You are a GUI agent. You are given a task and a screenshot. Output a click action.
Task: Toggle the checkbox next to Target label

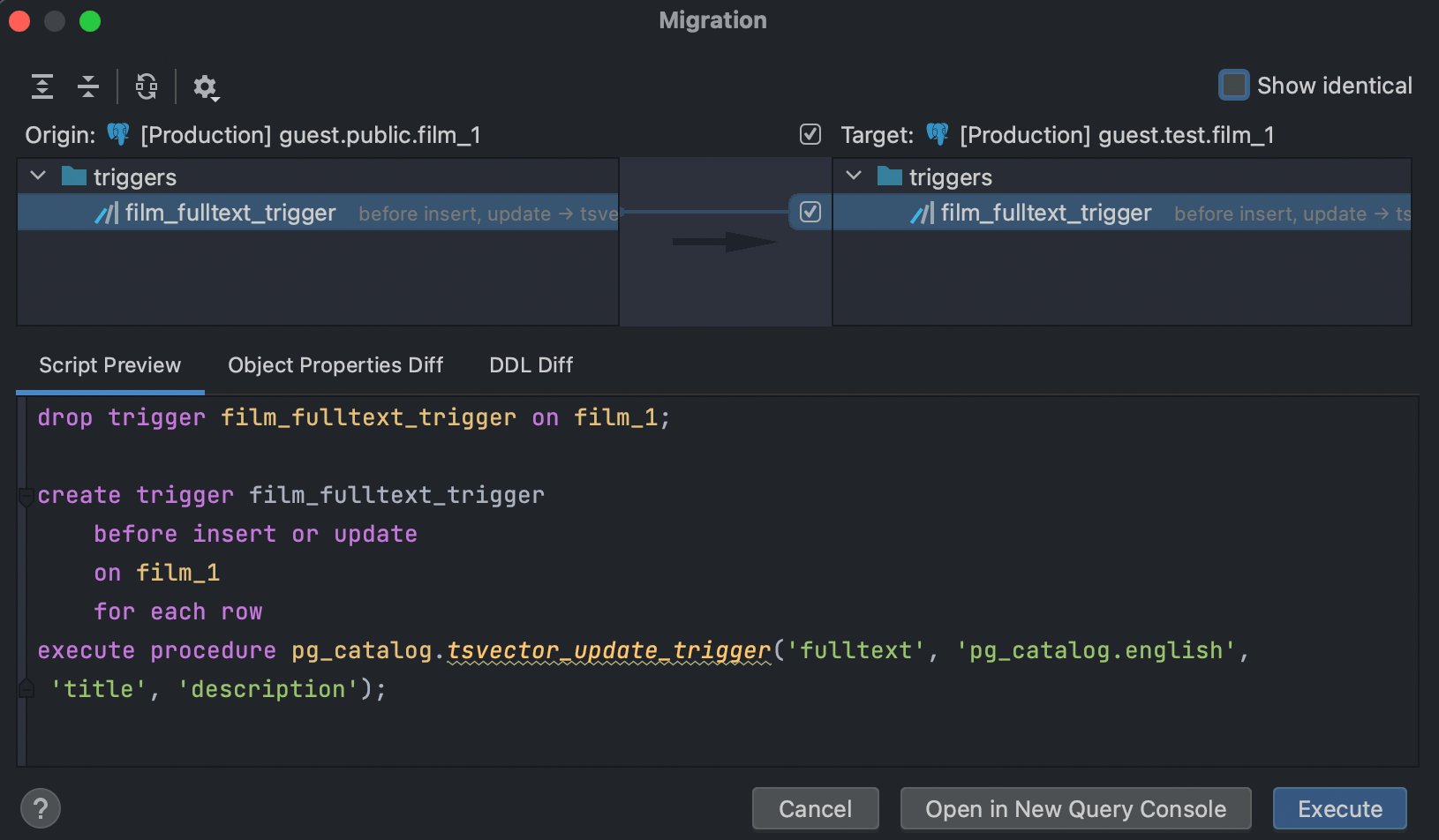(810, 134)
